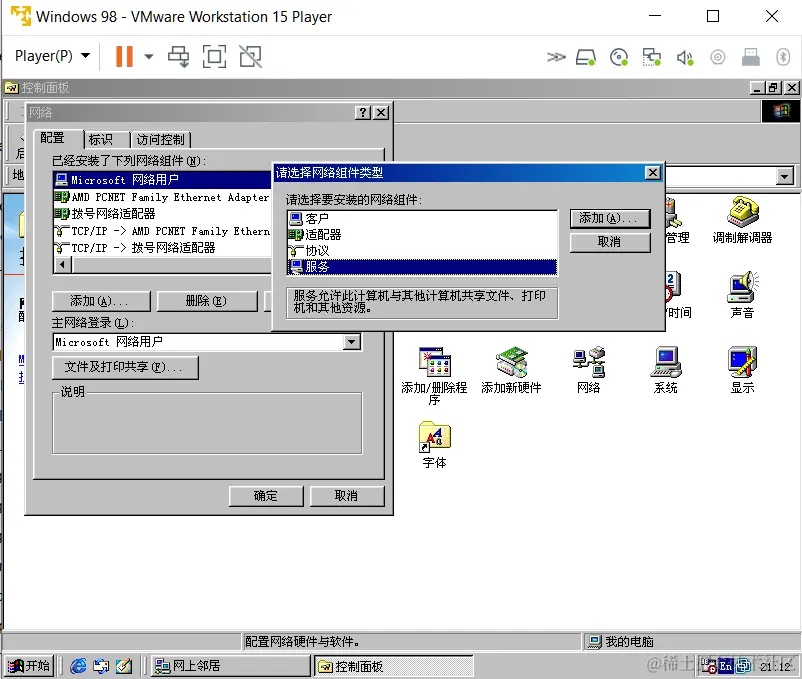Open the Player(P) menu
This screenshot has height=679, width=802.
(52, 56)
